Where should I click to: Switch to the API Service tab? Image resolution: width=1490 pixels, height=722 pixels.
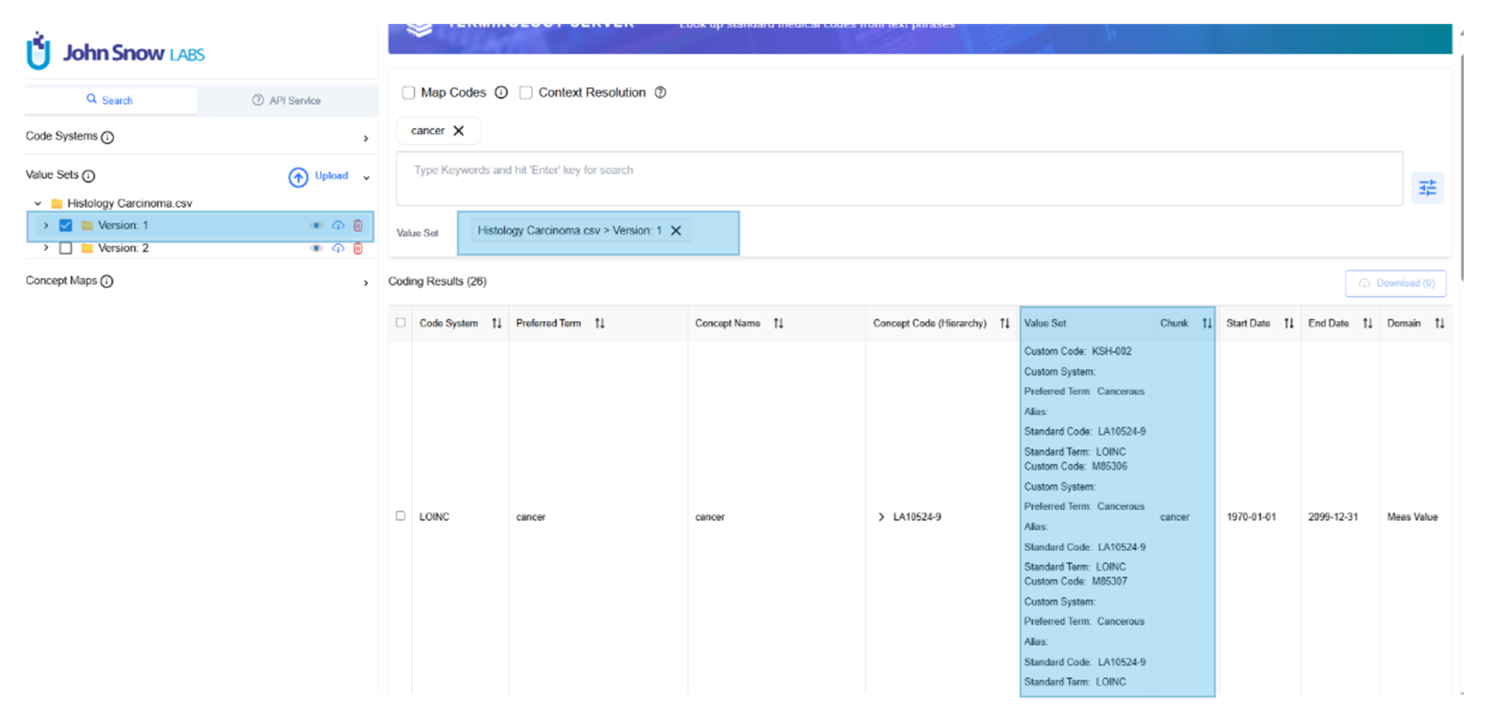click(x=287, y=100)
